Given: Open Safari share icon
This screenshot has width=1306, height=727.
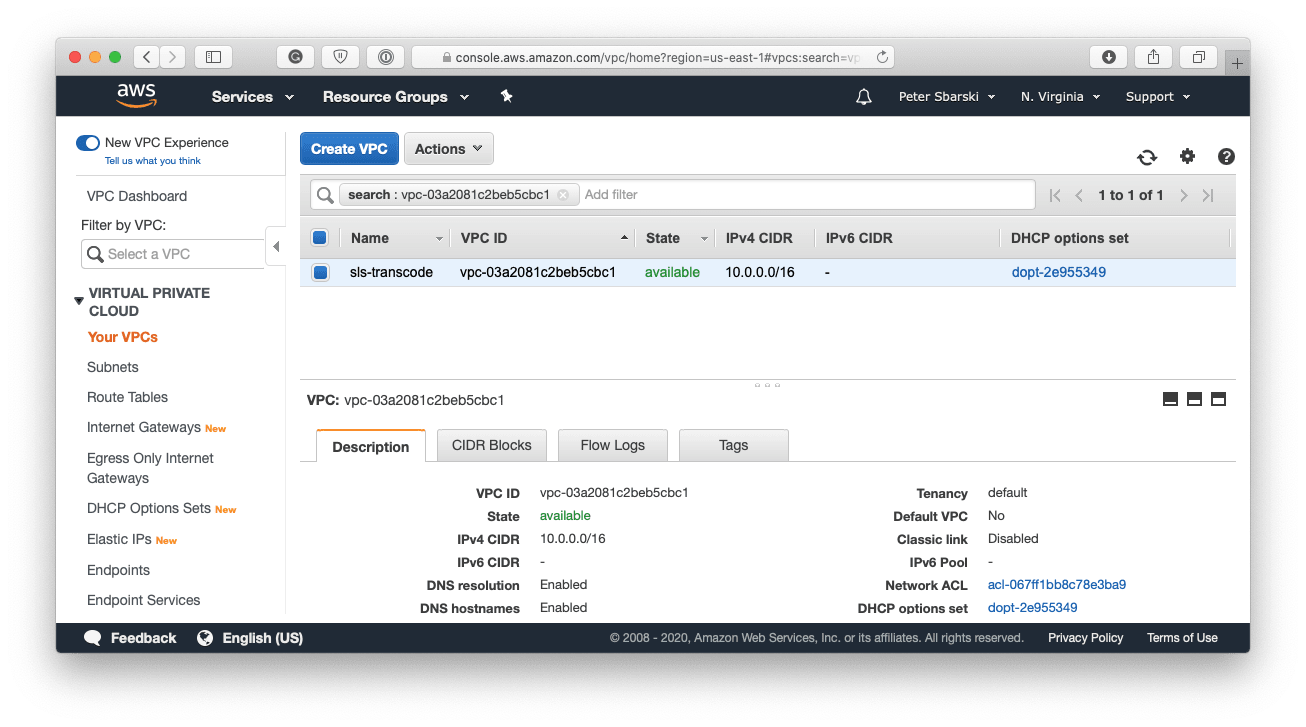Looking at the screenshot, I should (1153, 57).
